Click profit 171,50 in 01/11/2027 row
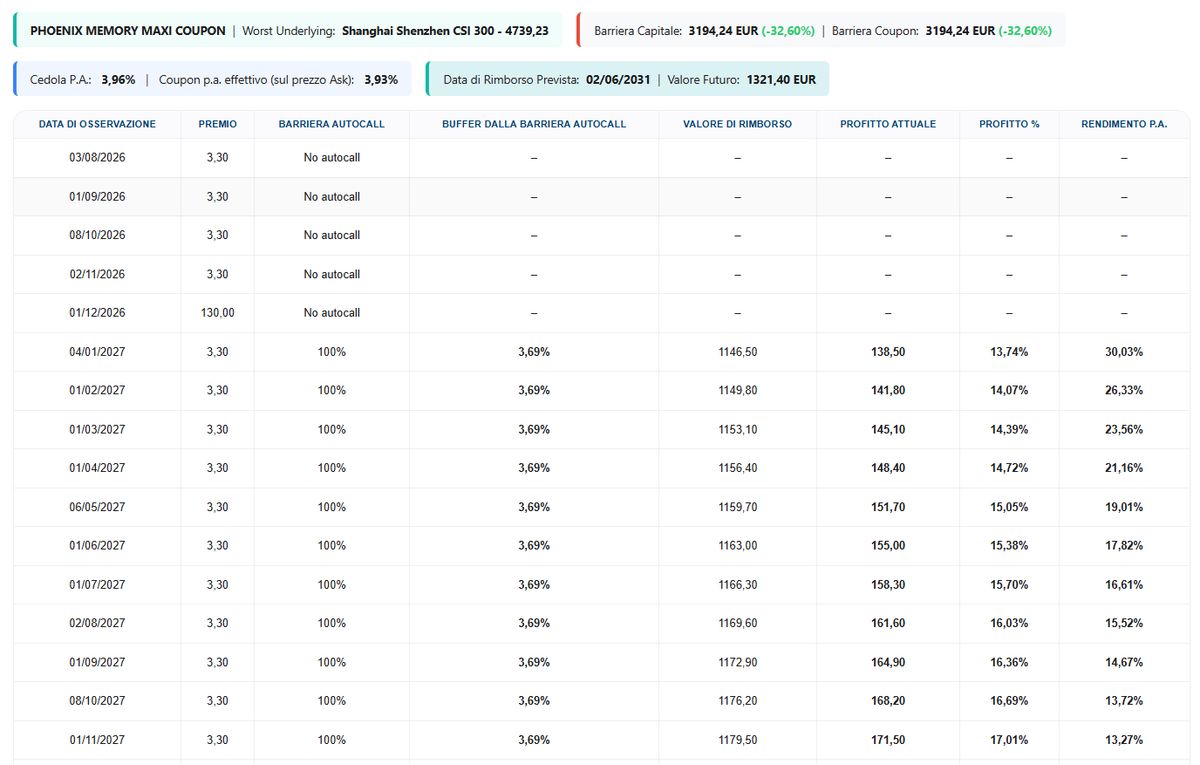The image size is (1200, 765). [x=888, y=740]
